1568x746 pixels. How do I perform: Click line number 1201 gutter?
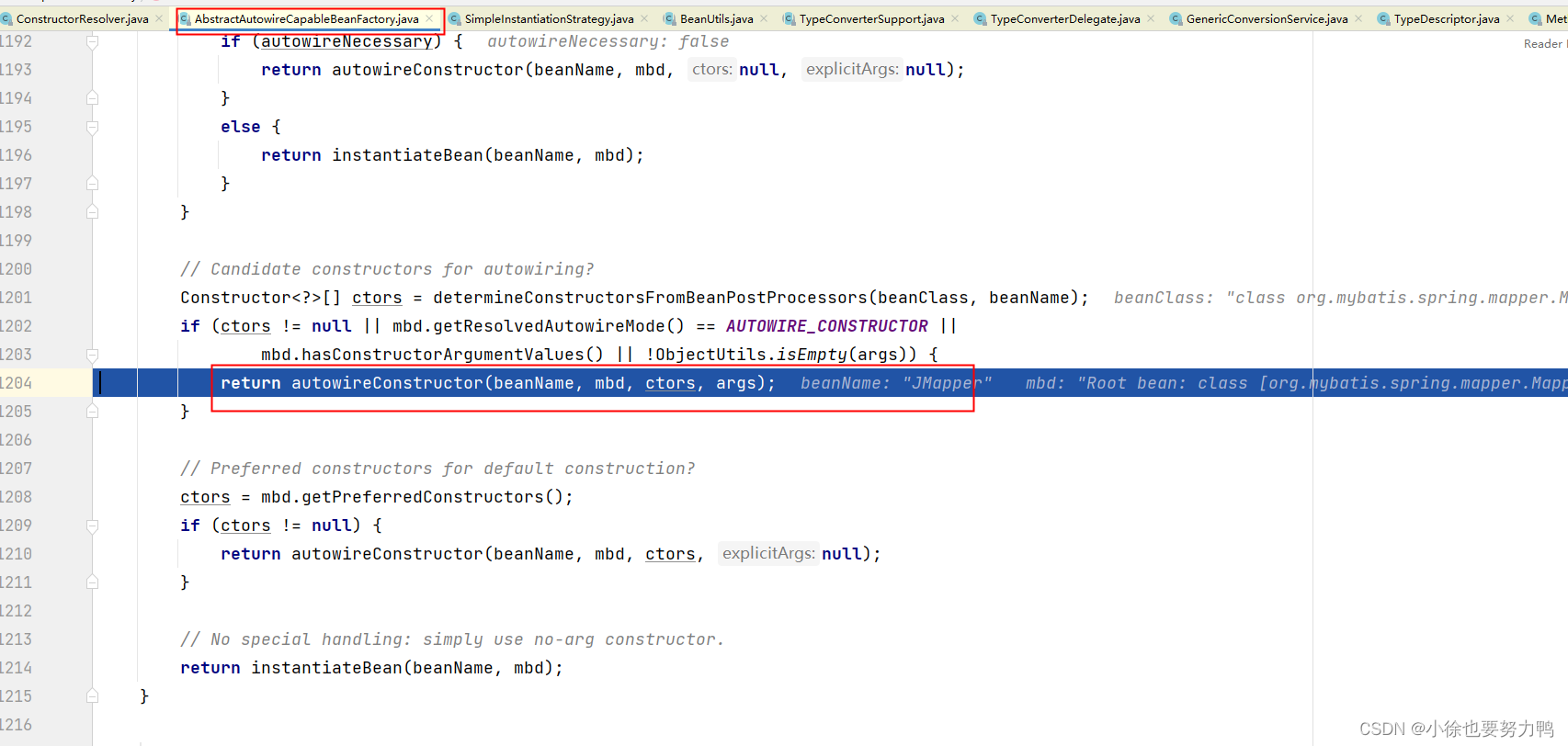point(16,298)
